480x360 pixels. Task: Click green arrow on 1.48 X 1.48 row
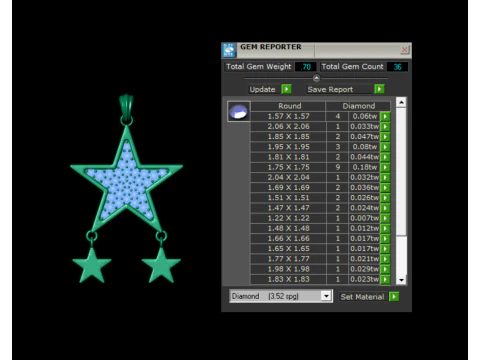385,228
